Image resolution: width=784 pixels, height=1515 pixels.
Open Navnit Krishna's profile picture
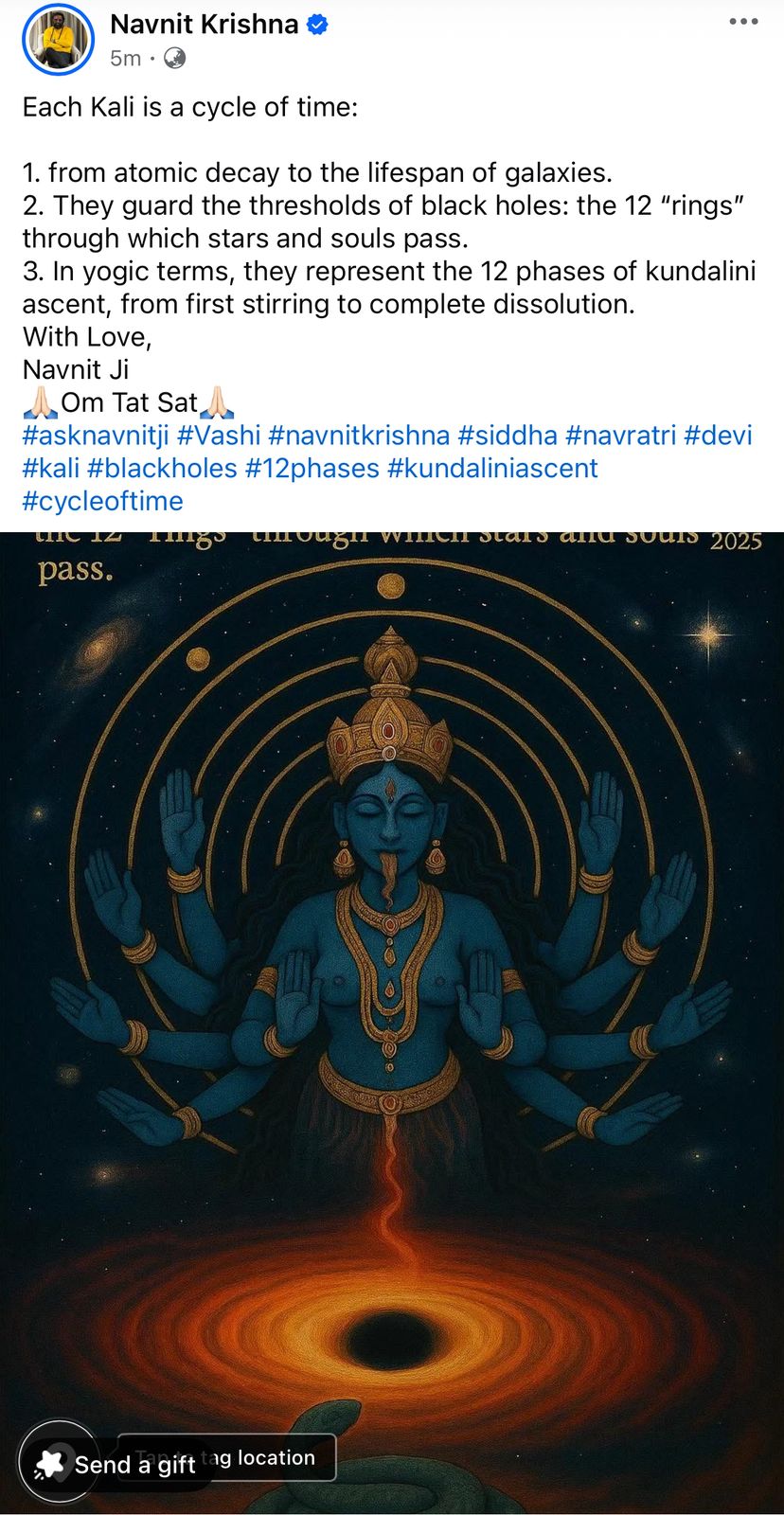(58, 40)
